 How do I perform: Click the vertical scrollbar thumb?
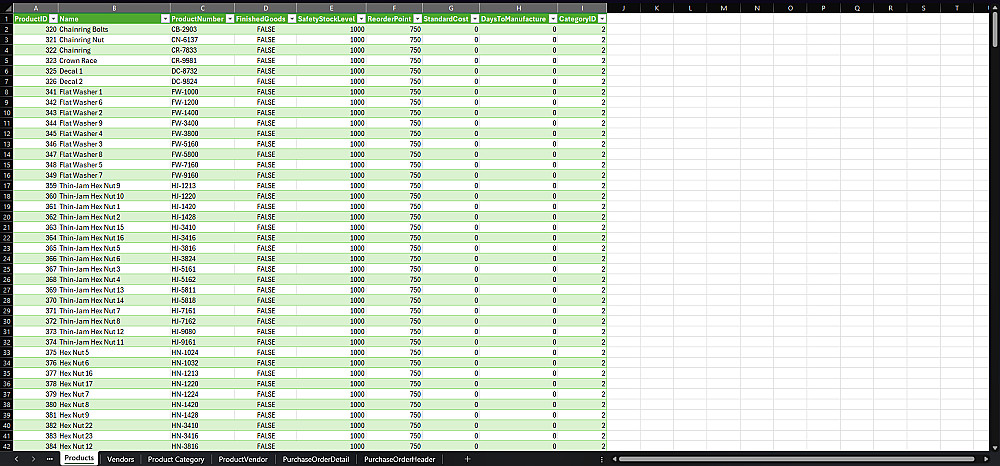996,29
